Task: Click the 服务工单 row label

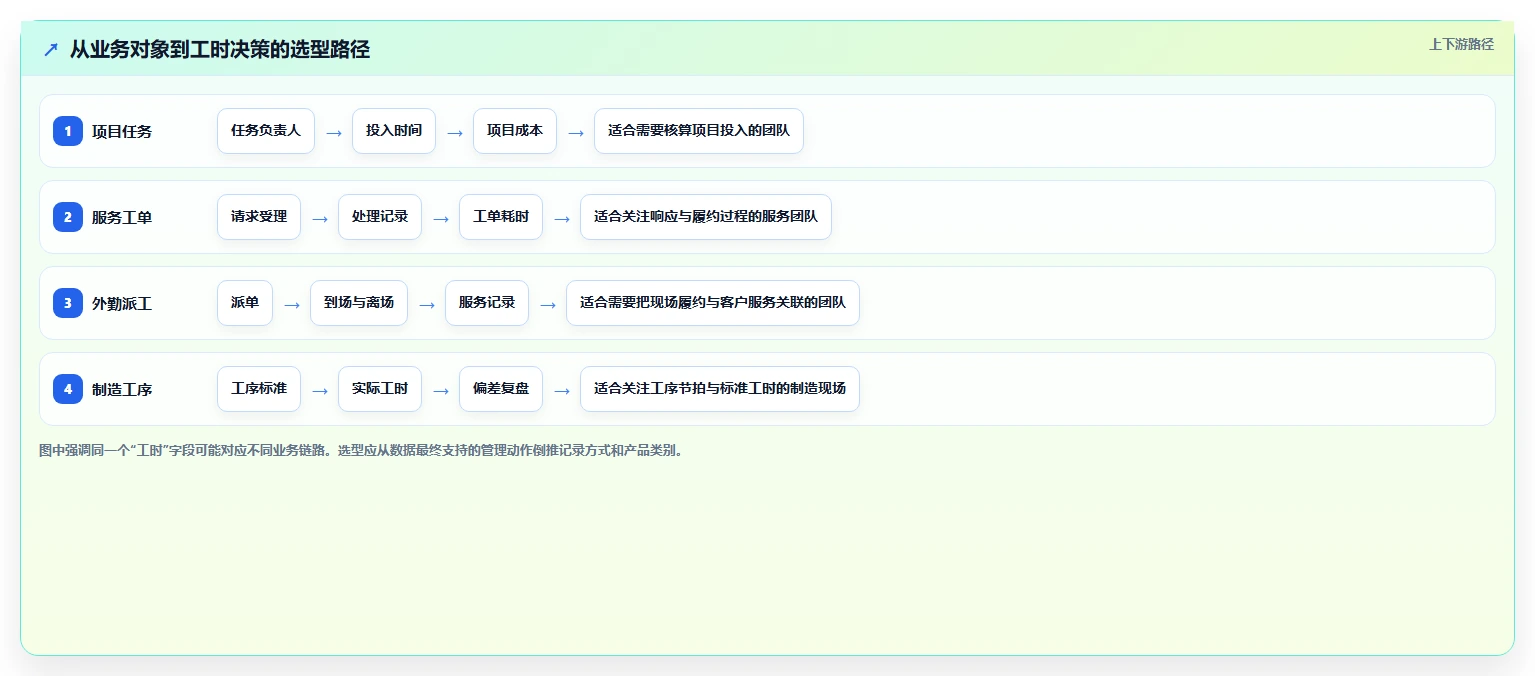Action: 122,217
